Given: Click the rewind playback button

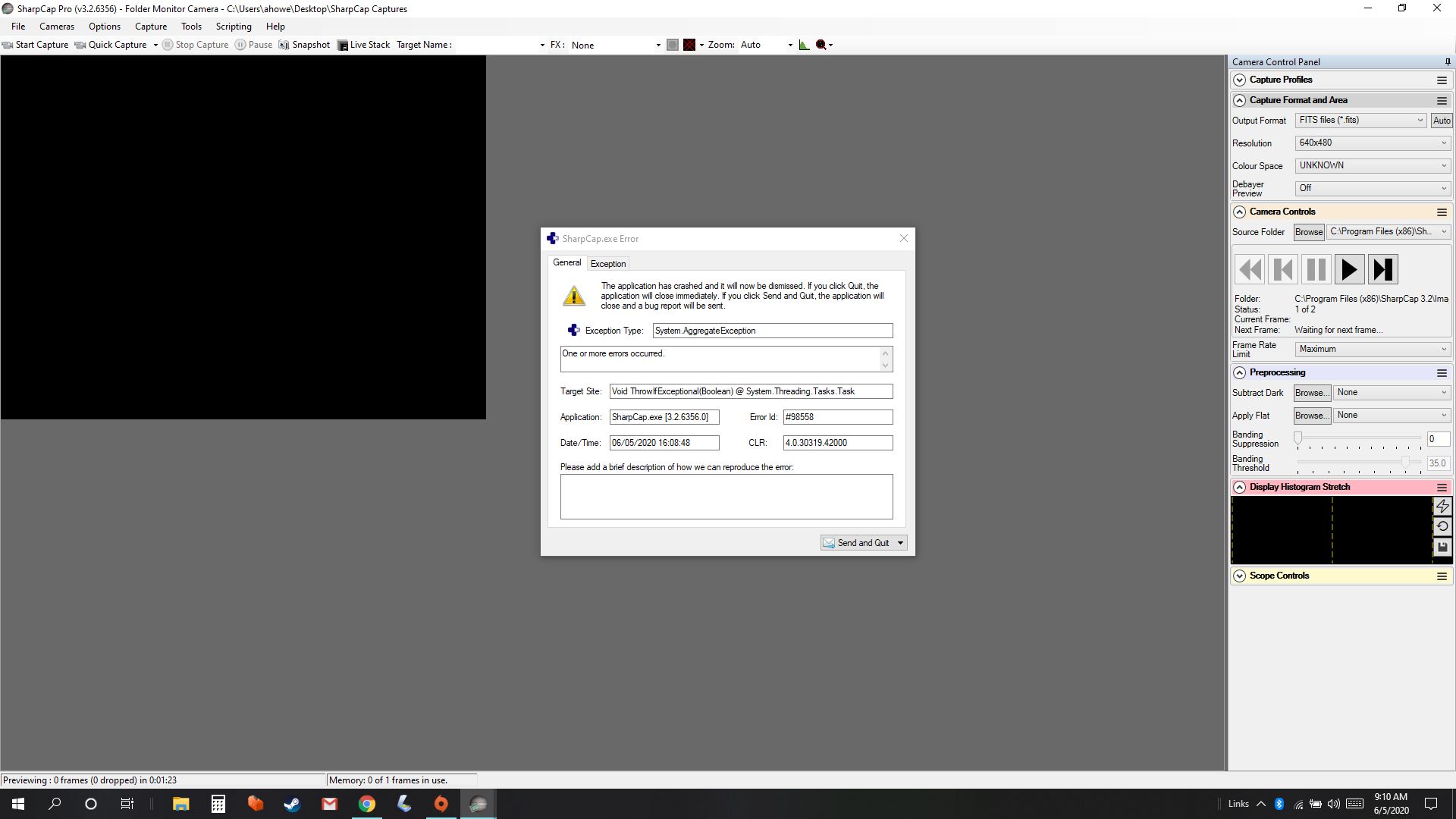Looking at the screenshot, I should tap(1249, 269).
